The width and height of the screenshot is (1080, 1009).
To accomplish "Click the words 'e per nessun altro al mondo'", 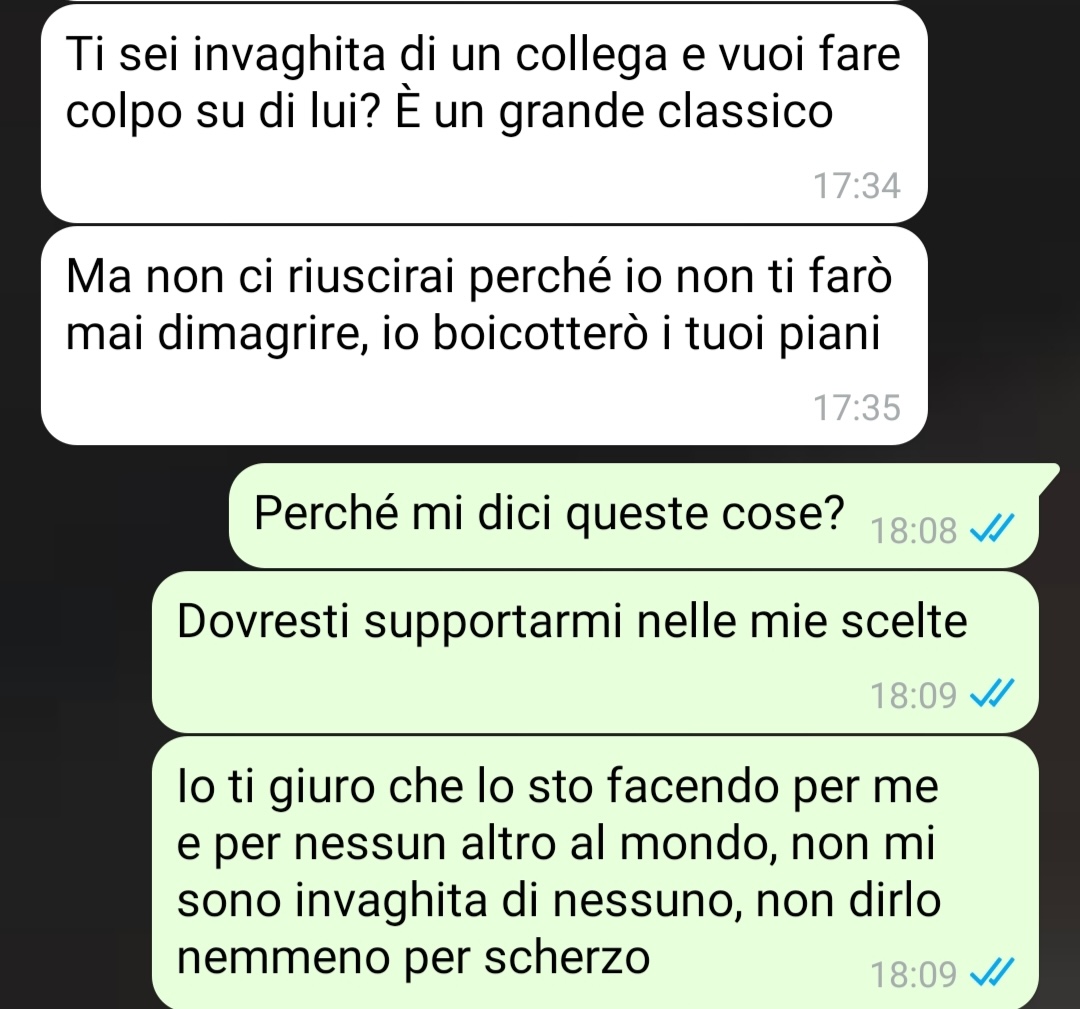I will [477, 844].
